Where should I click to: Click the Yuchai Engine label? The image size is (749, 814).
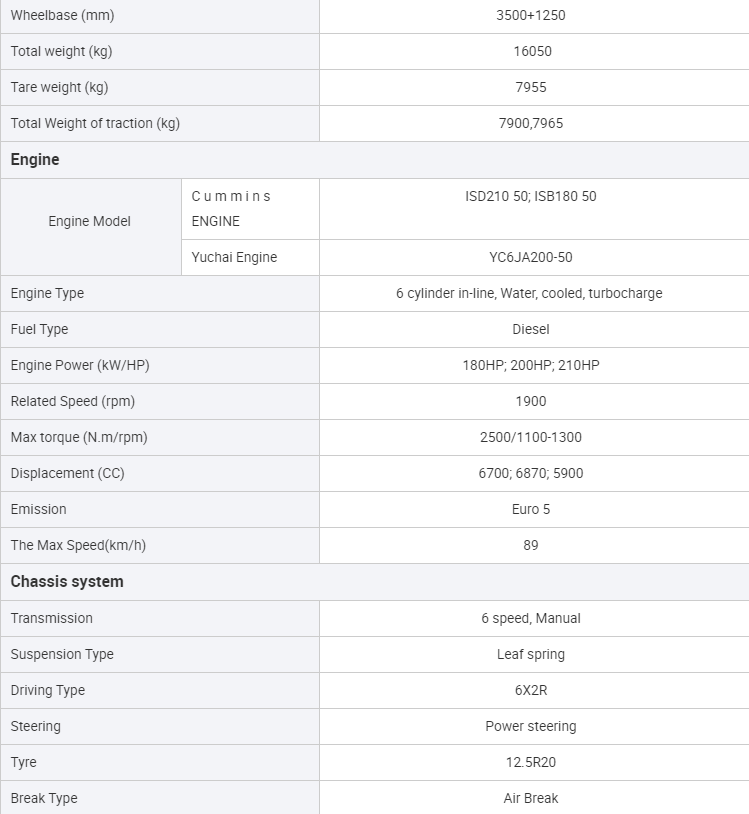pyautogui.click(x=234, y=258)
